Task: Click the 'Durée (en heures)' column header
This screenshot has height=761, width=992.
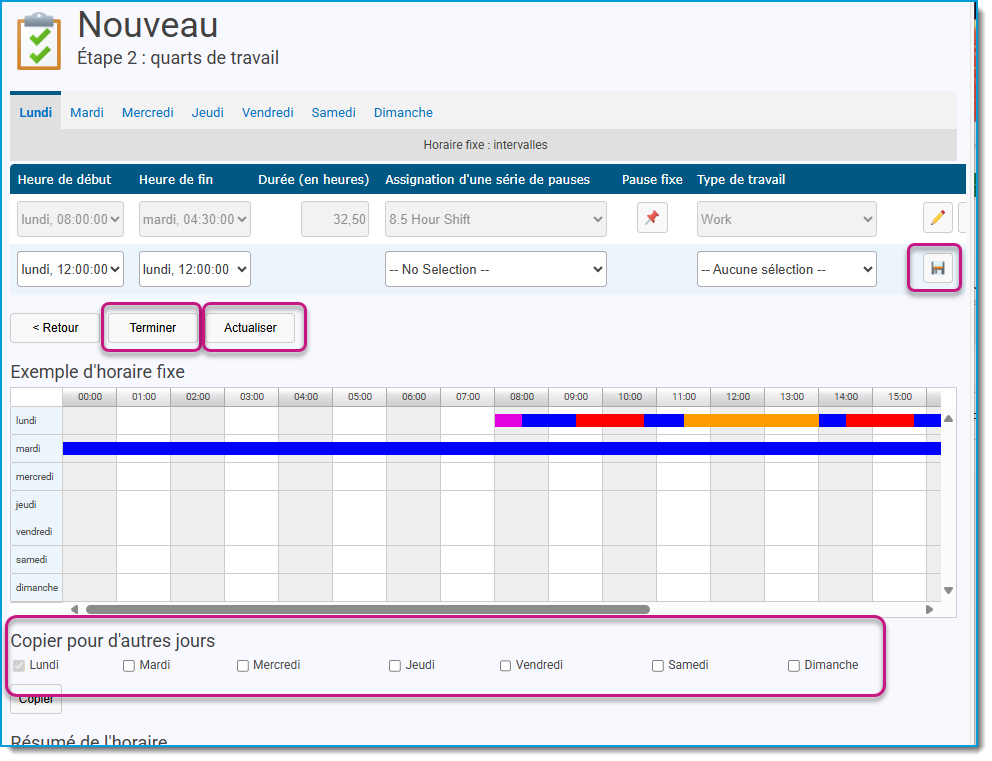Action: [x=313, y=180]
